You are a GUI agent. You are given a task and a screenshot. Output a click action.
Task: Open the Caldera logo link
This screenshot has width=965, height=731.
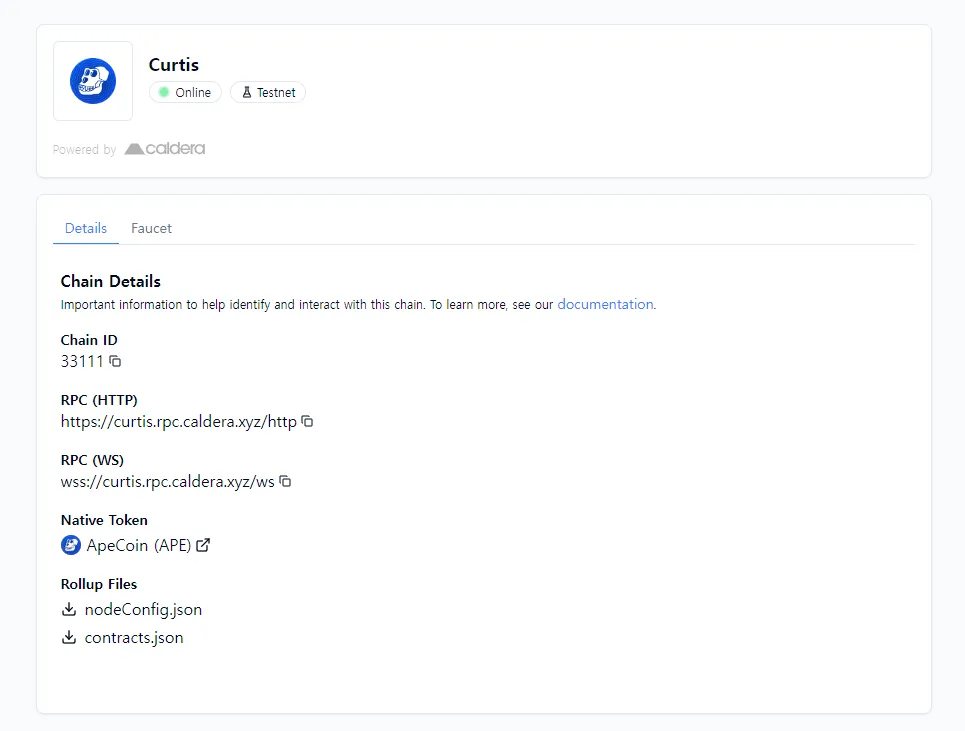pyautogui.click(x=165, y=149)
